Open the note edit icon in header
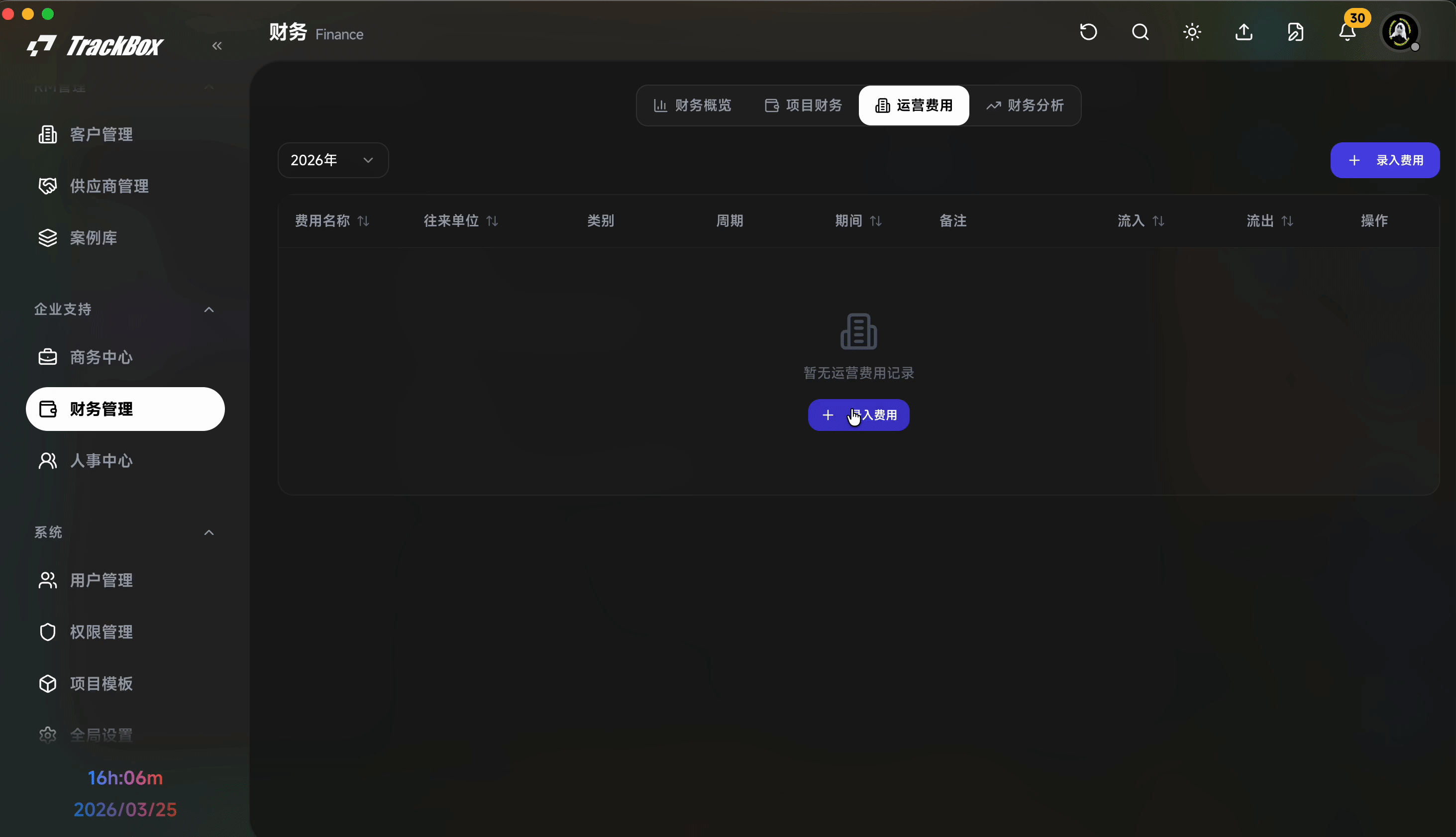The width and height of the screenshot is (1456, 837). point(1296,32)
